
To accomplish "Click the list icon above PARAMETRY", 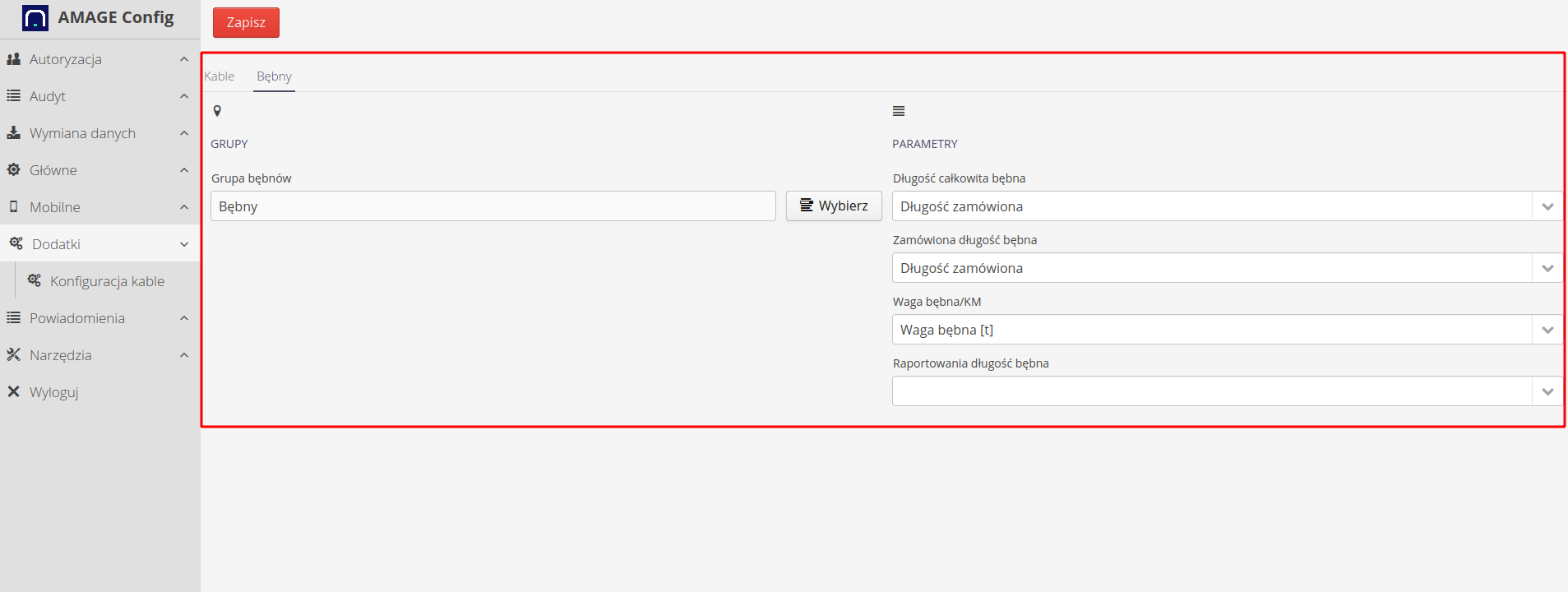I will tap(899, 111).
